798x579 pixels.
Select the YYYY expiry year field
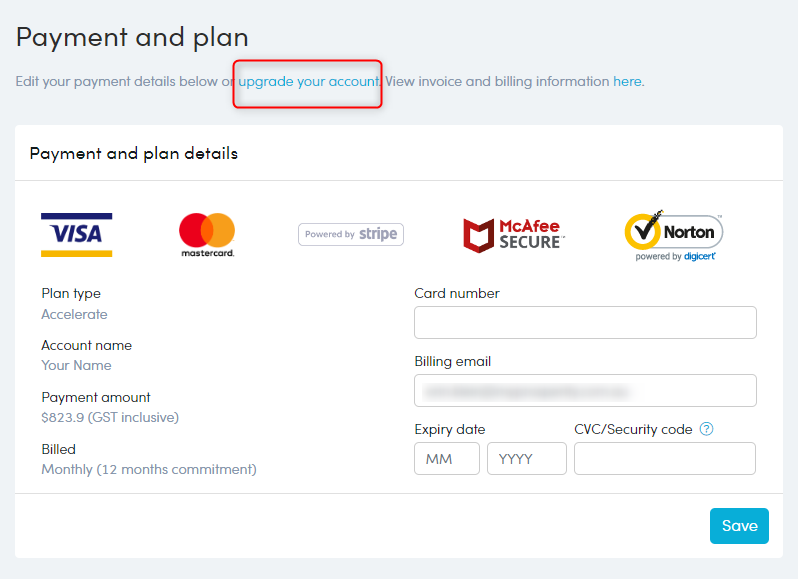pyautogui.click(x=527, y=458)
